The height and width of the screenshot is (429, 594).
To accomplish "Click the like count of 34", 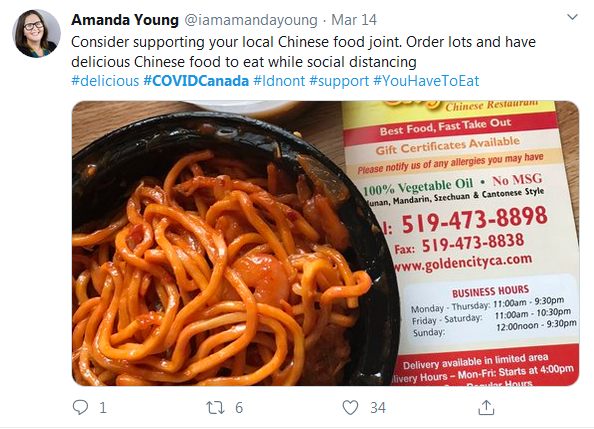I will (x=378, y=408).
